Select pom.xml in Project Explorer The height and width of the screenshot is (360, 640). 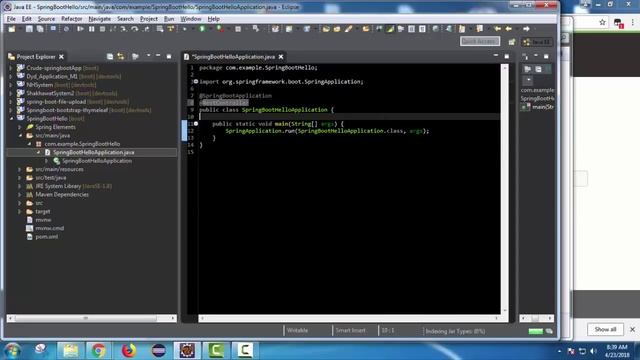tap(46, 237)
